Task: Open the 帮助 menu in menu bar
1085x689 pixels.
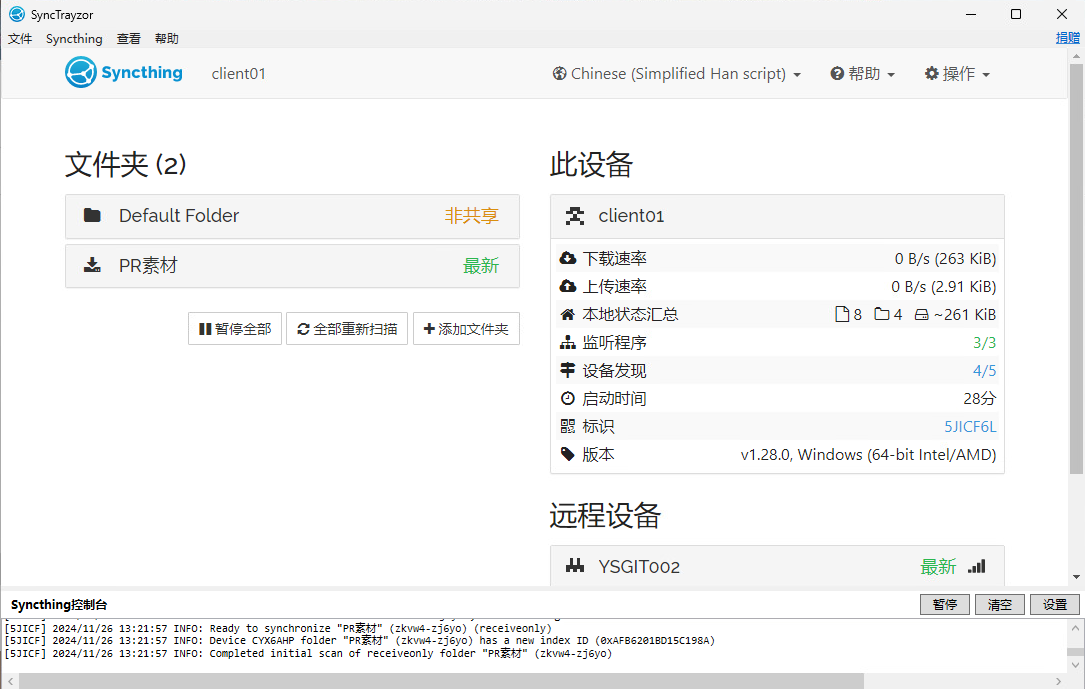Action: [x=167, y=39]
